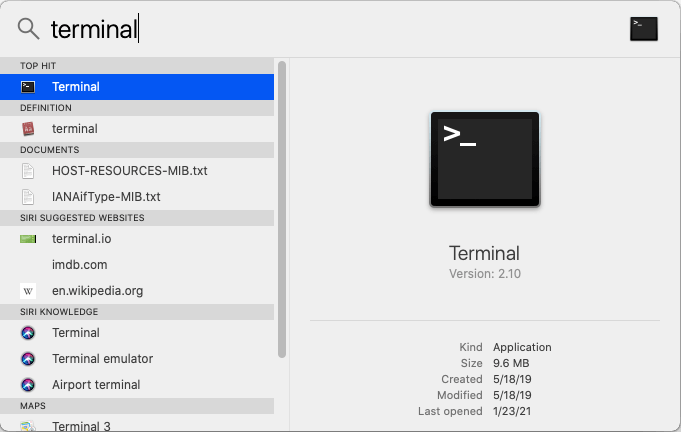Click the HOST-RESOURCES-MIB.txt file icon
The height and width of the screenshot is (432, 681).
28,171
